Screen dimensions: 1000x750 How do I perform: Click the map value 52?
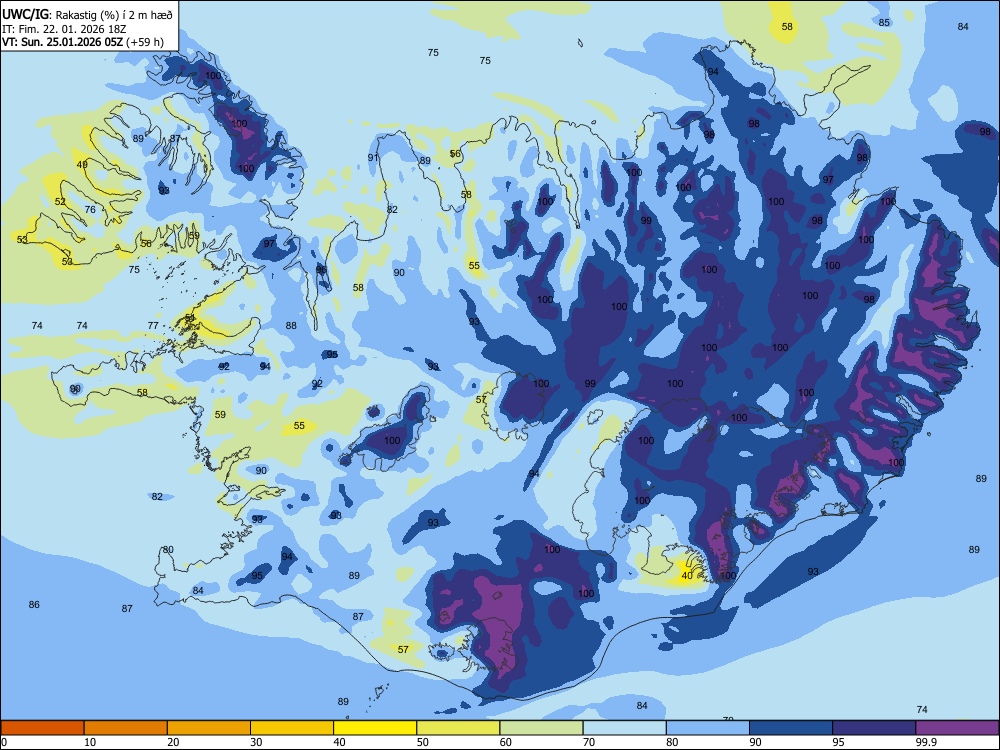(60, 202)
